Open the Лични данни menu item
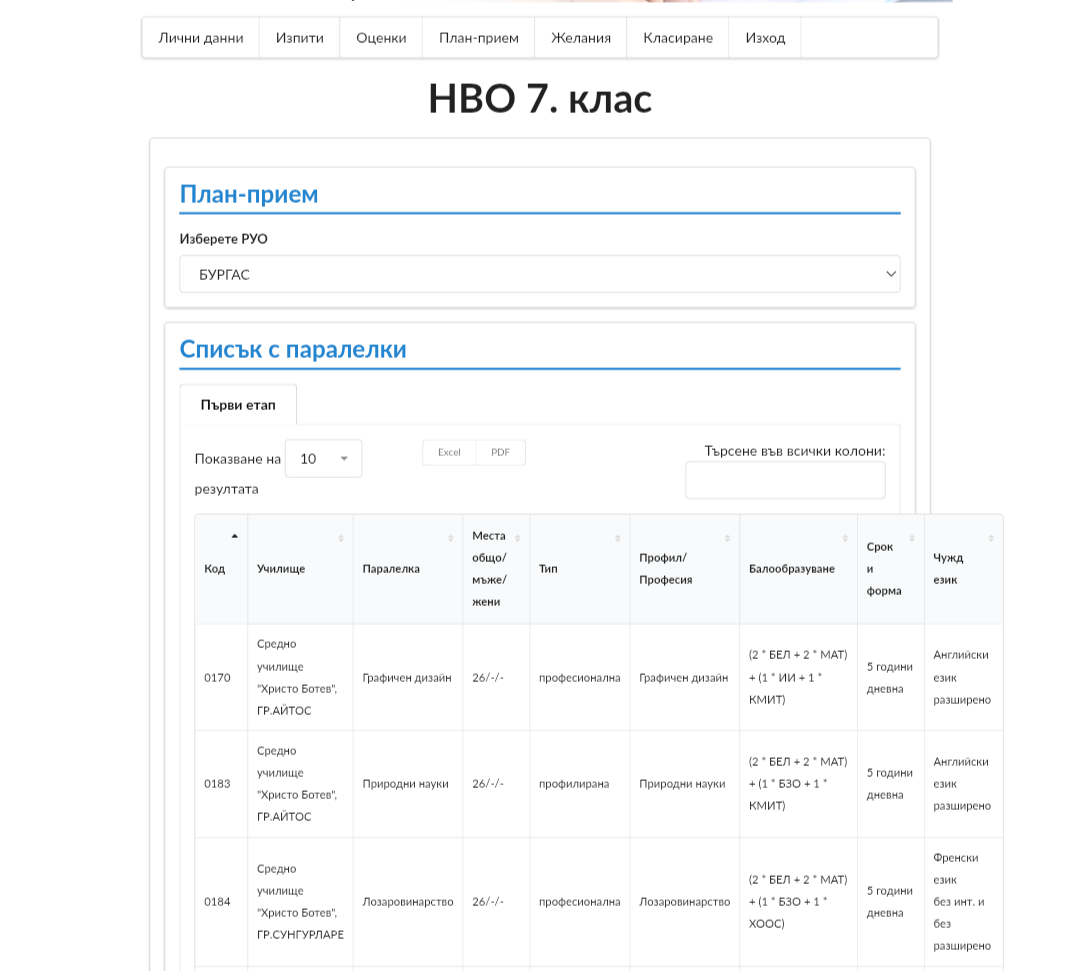Image resolution: width=1080 pixels, height=971 pixels. click(200, 38)
